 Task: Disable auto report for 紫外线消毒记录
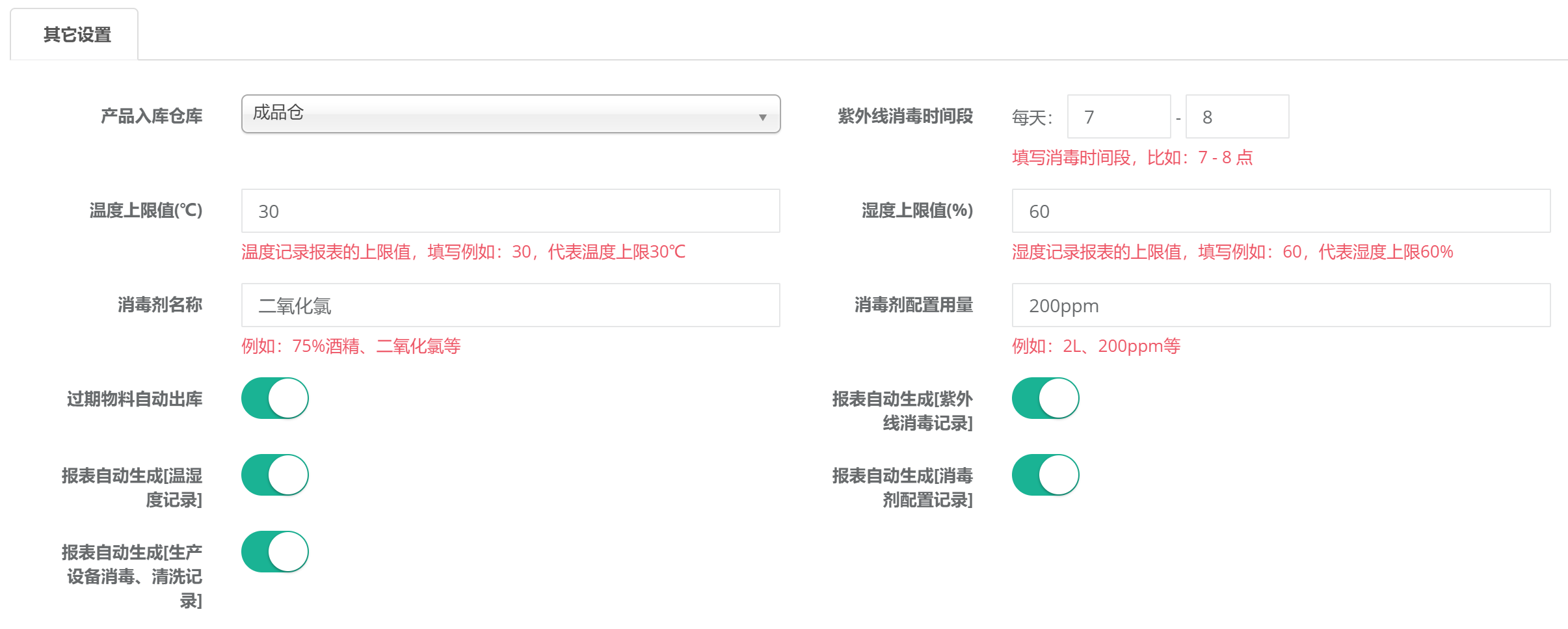pos(1045,398)
